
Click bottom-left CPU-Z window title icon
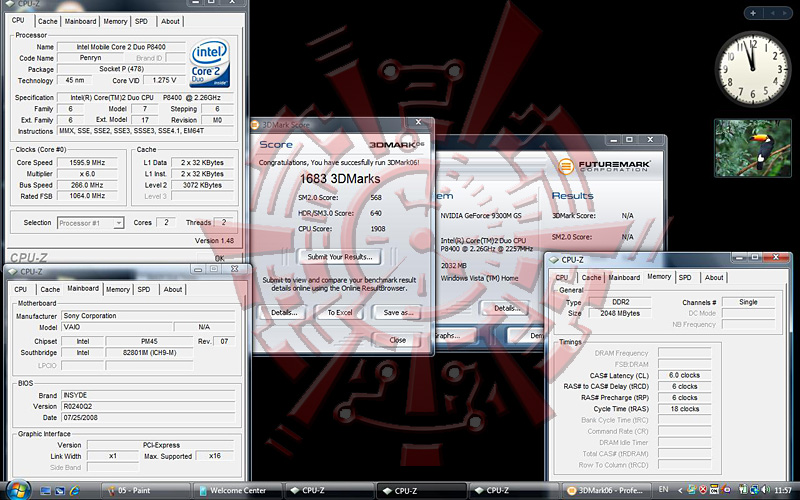click(12, 271)
